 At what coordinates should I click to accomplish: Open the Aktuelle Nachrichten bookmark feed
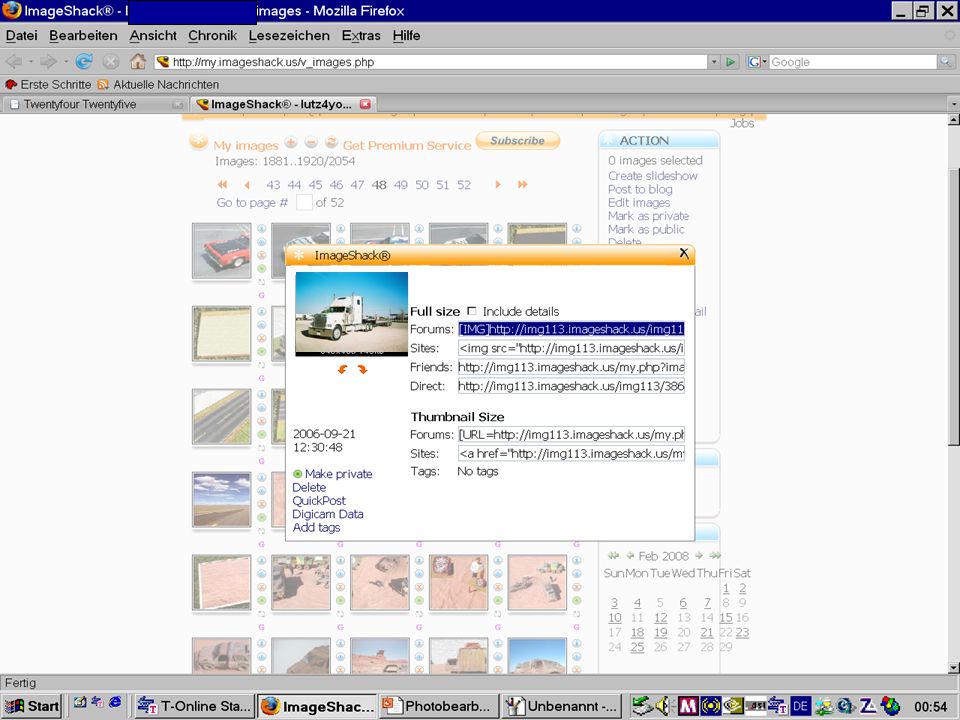pos(158,84)
